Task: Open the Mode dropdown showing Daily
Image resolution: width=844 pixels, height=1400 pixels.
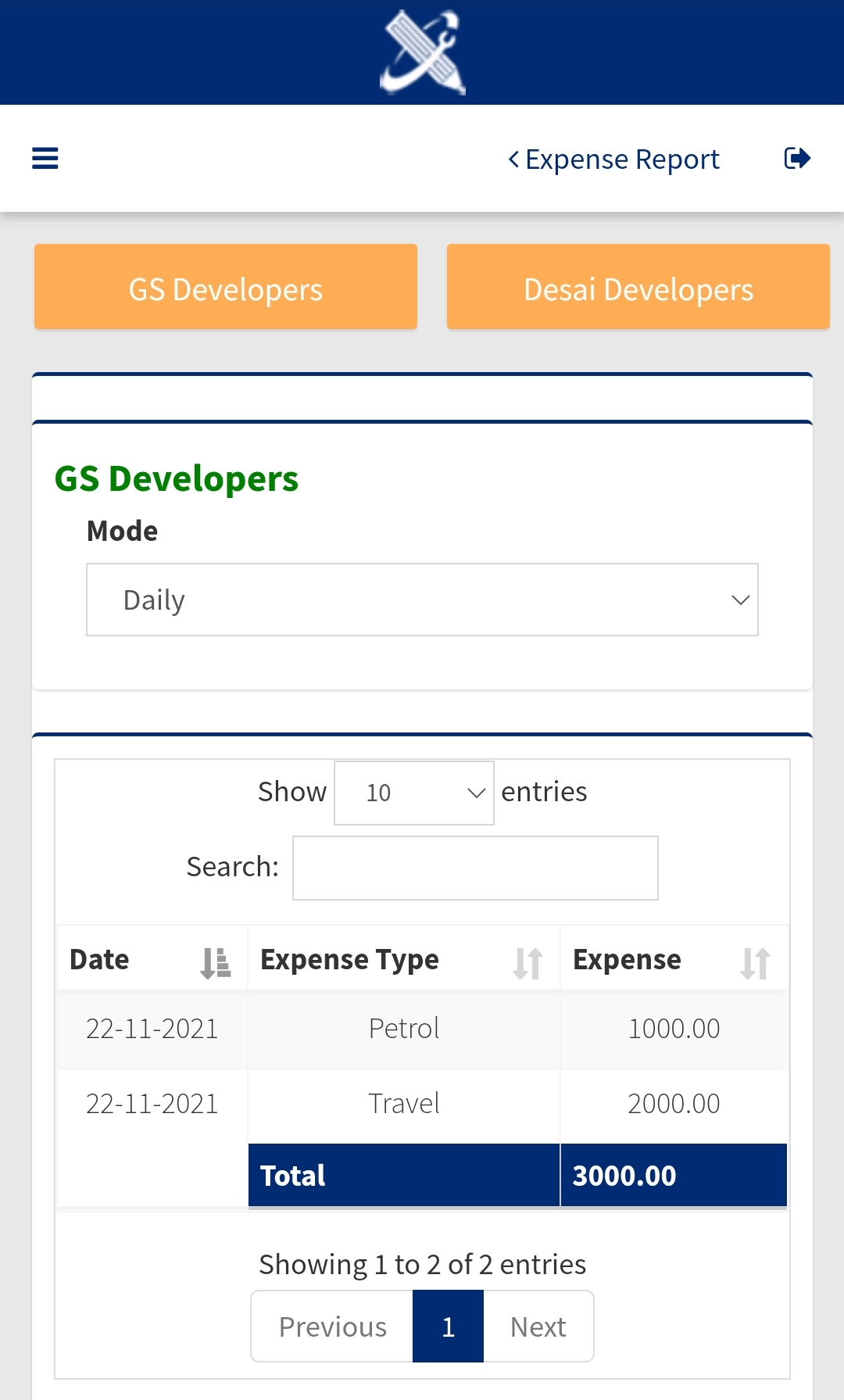Action: [x=422, y=600]
